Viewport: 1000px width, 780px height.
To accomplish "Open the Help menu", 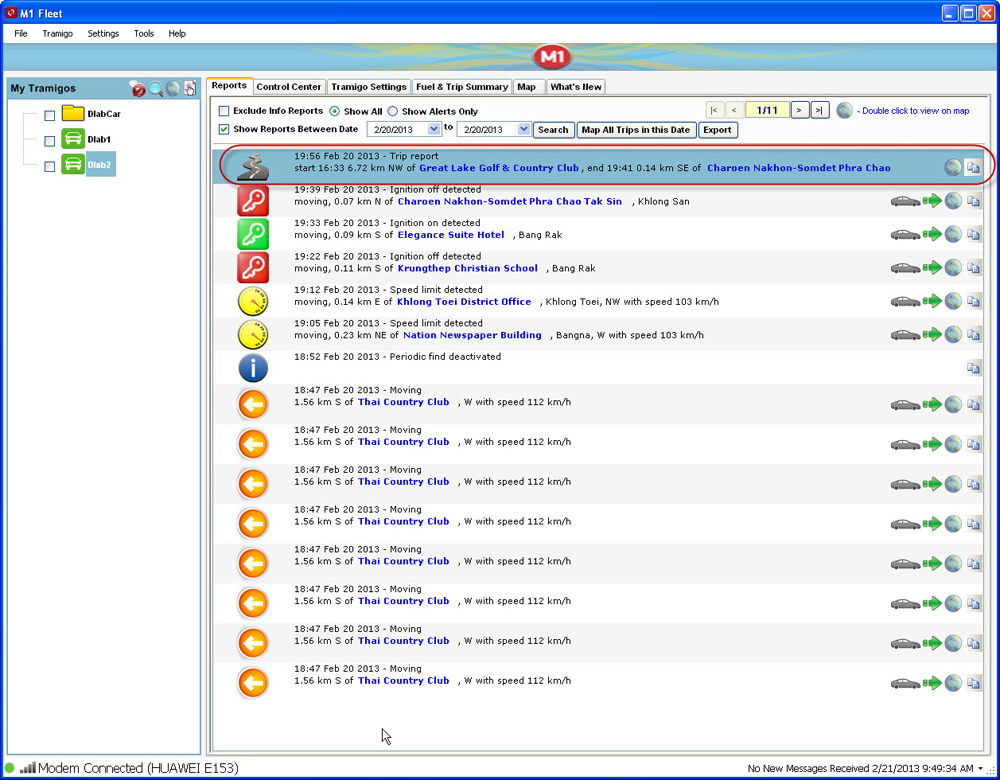I will [177, 34].
